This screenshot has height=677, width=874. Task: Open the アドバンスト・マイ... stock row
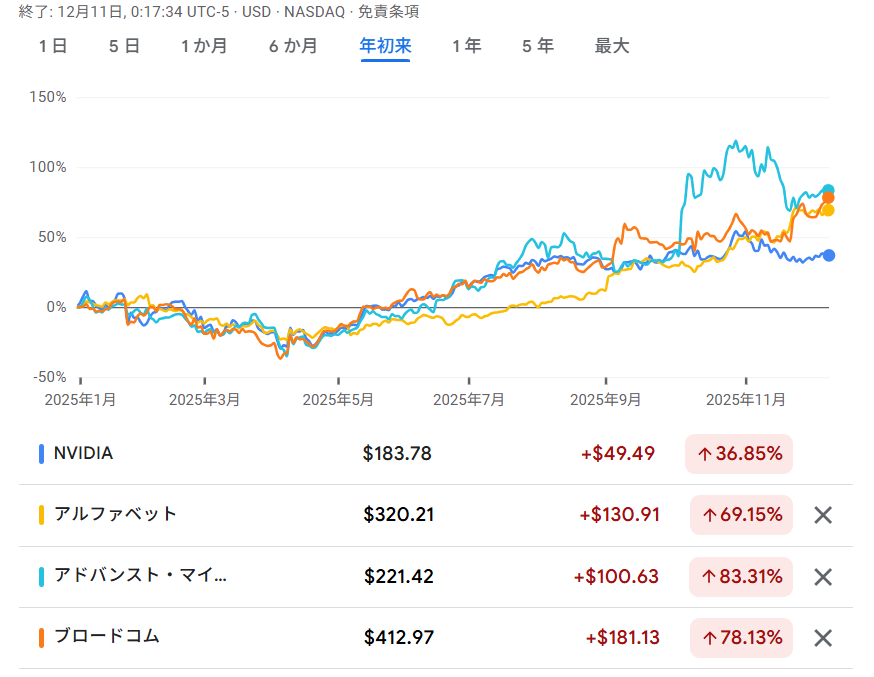click(436, 577)
